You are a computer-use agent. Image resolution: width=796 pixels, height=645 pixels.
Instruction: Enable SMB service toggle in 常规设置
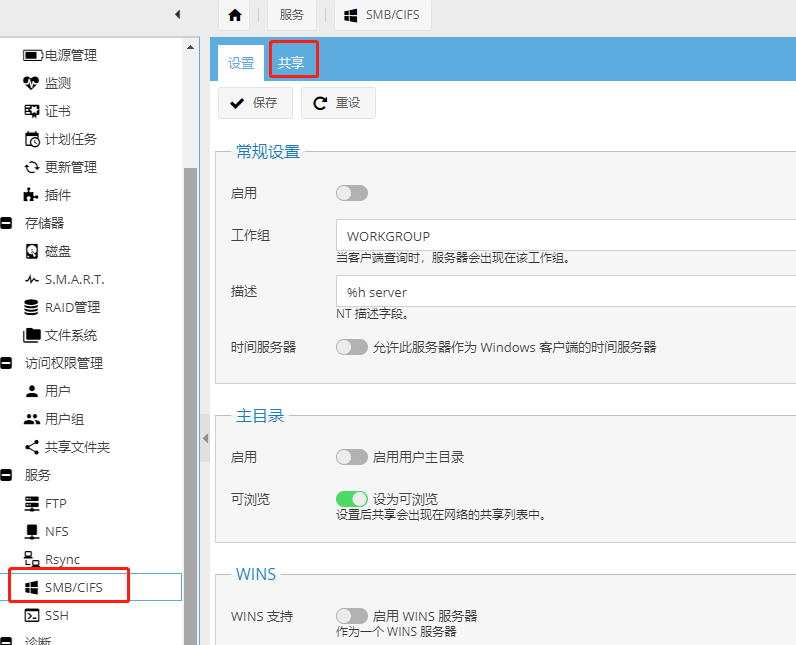pos(352,193)
